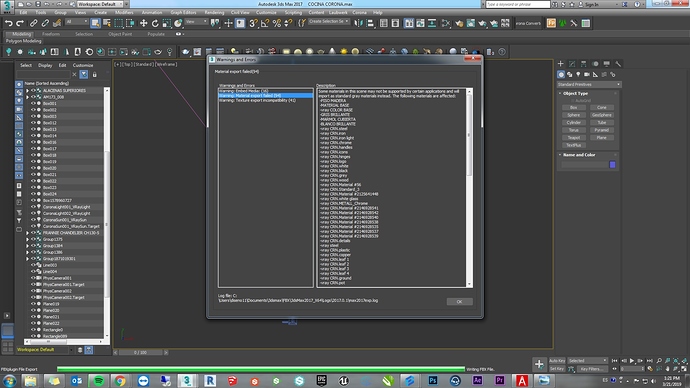Activate the Select and Rotate tool

[x=155, y=23]
